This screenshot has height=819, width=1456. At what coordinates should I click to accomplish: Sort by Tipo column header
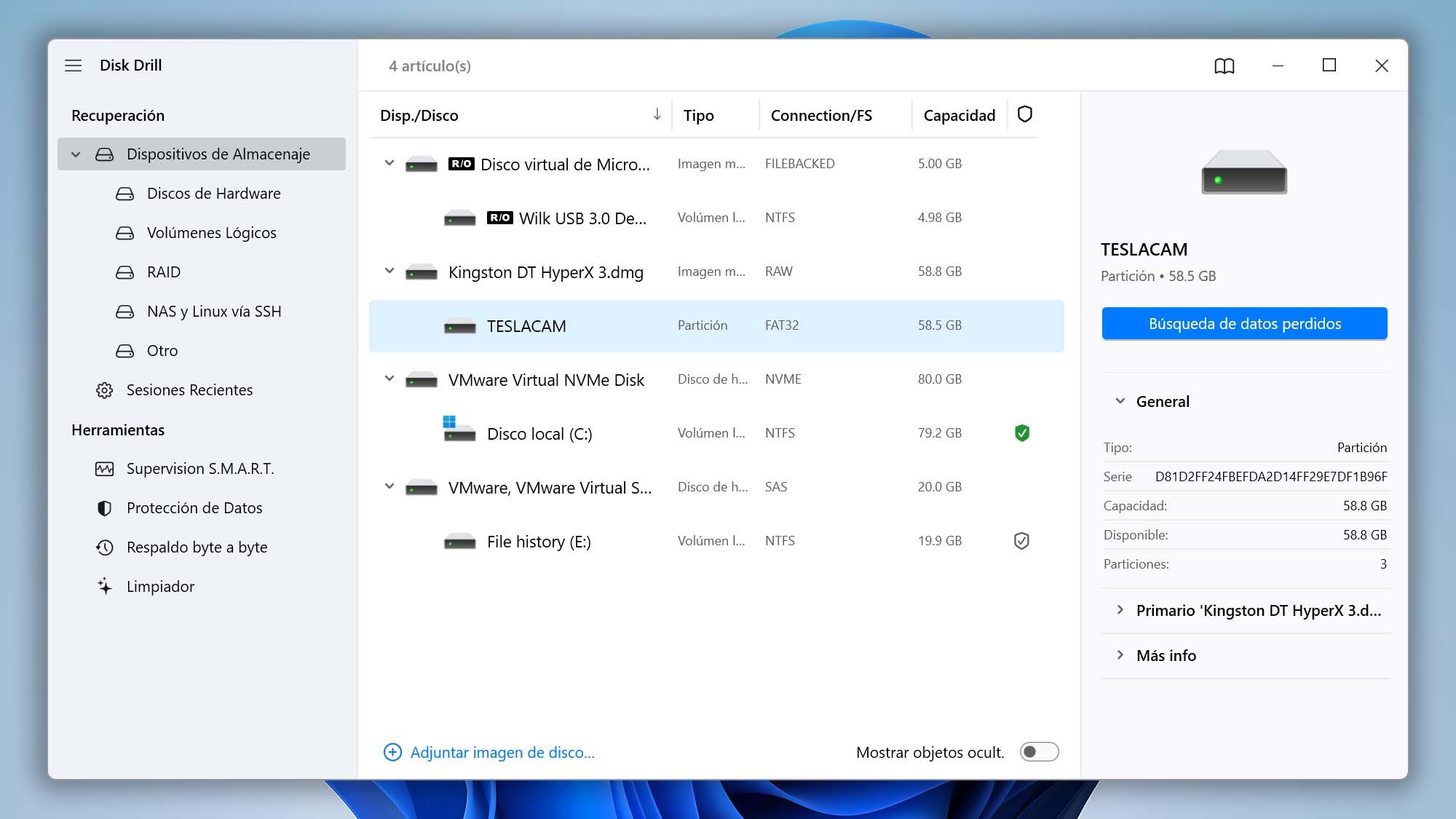699,116
